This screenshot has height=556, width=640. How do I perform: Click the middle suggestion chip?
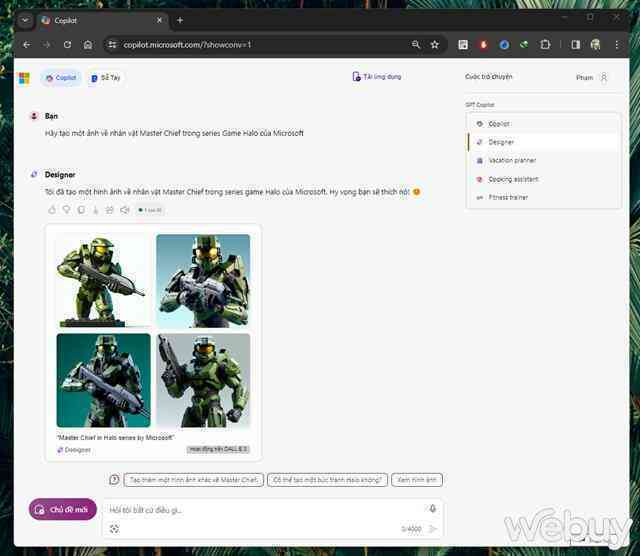tap(327, 480)
